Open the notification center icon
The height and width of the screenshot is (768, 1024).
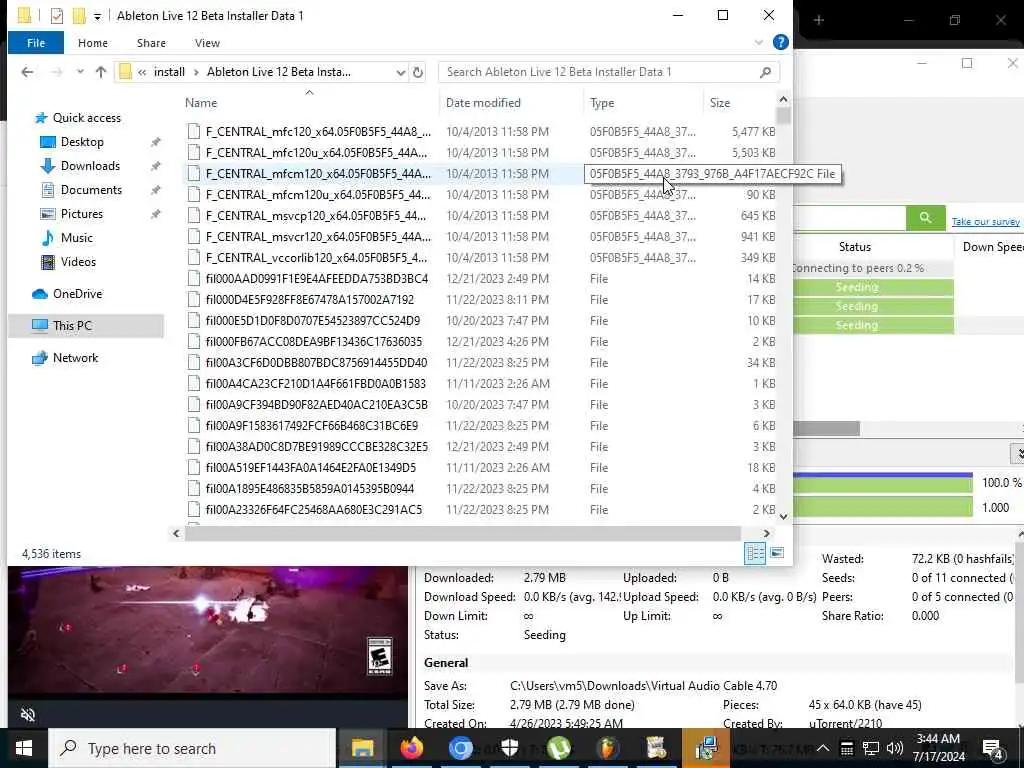pyautogui.click(x=992, y=749)
